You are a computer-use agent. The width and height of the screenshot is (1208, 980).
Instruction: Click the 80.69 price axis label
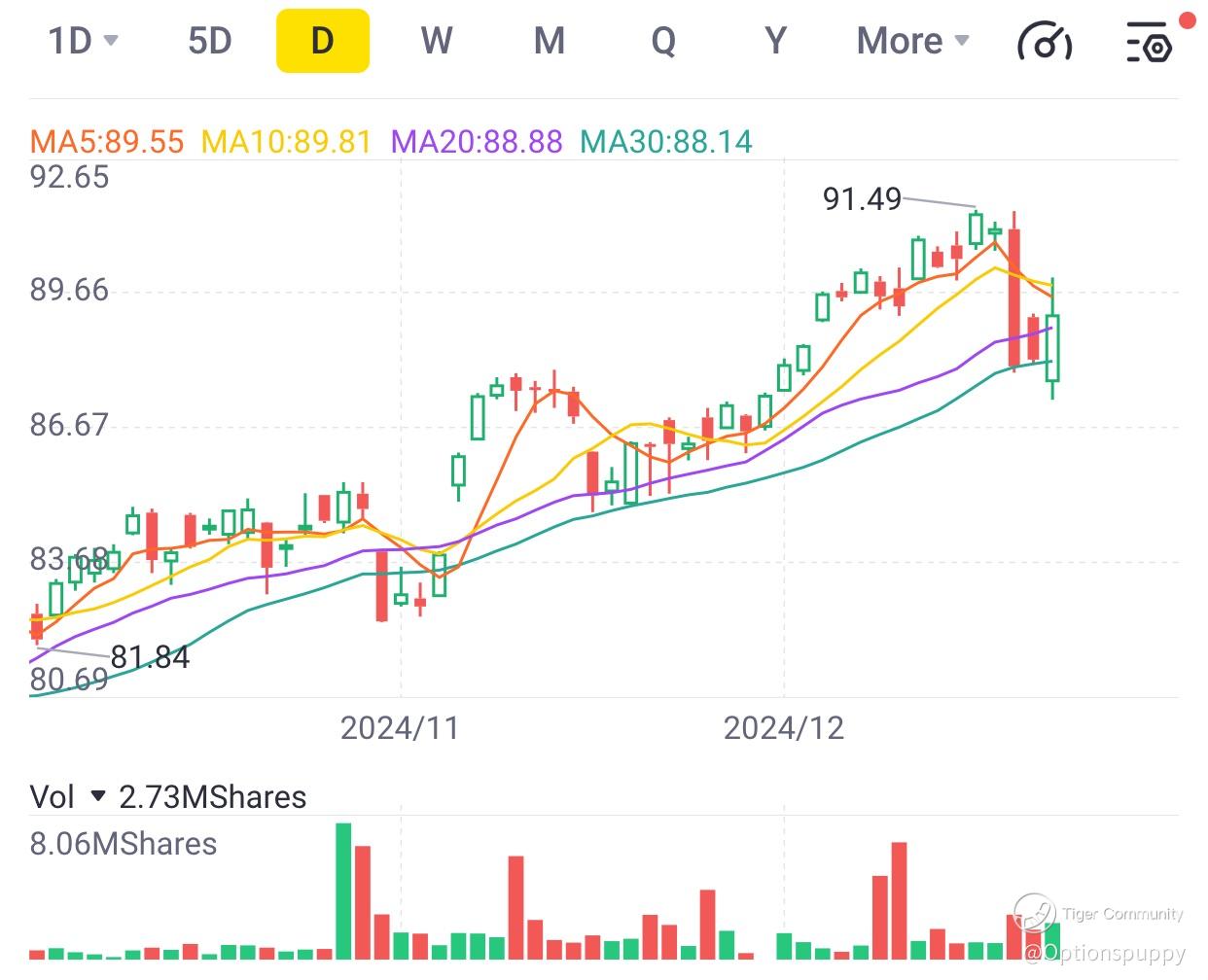69,680
